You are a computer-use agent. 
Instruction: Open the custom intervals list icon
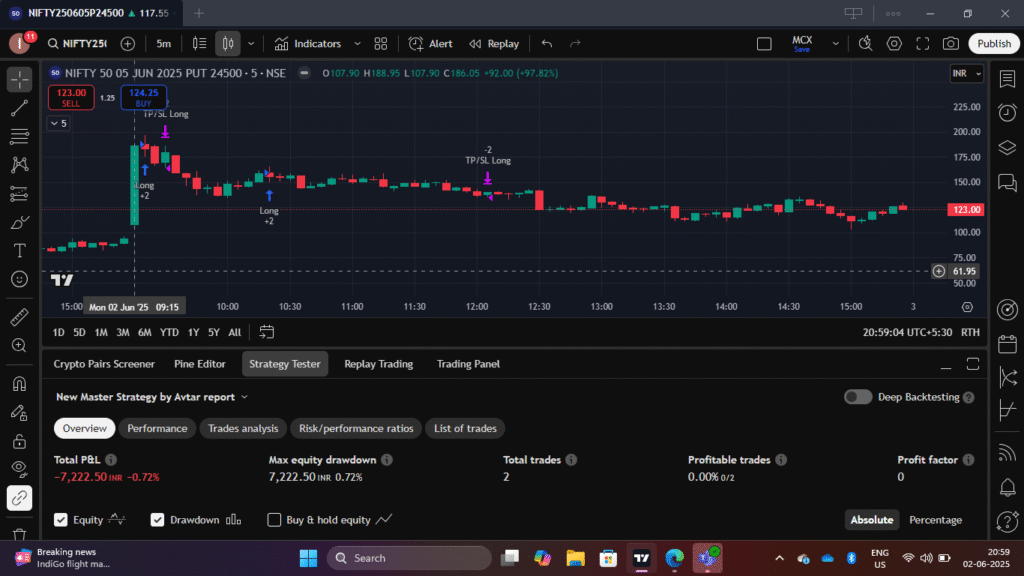pos(199,44)
